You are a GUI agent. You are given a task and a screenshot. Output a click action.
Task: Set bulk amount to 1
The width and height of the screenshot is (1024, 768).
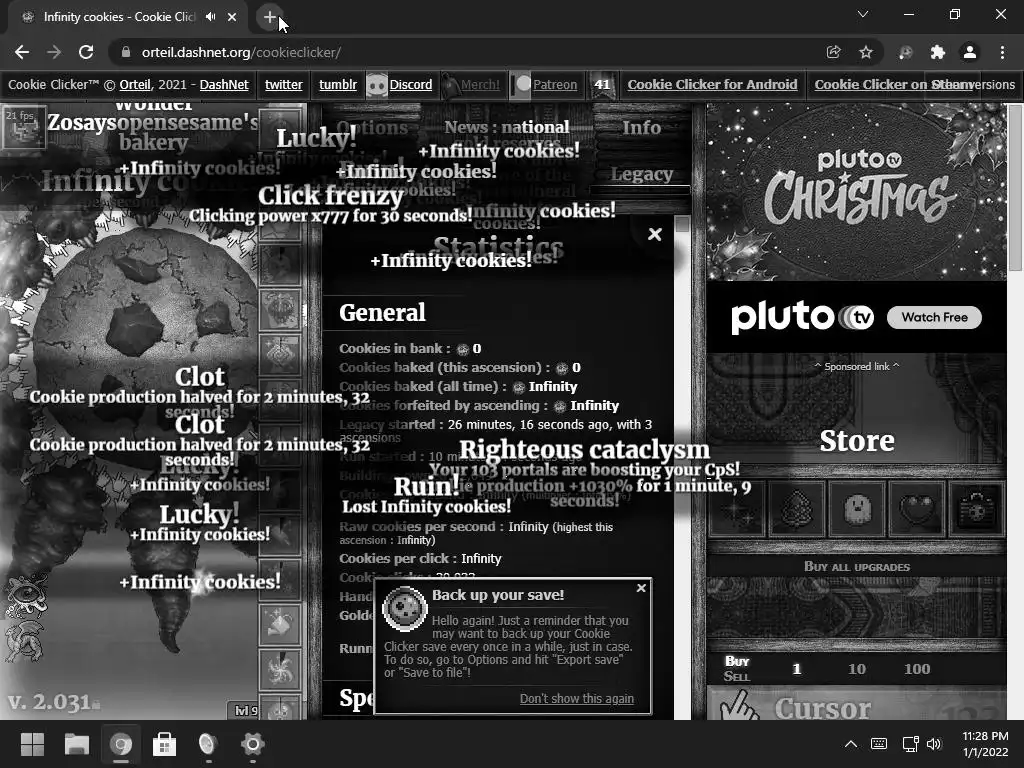796,669
